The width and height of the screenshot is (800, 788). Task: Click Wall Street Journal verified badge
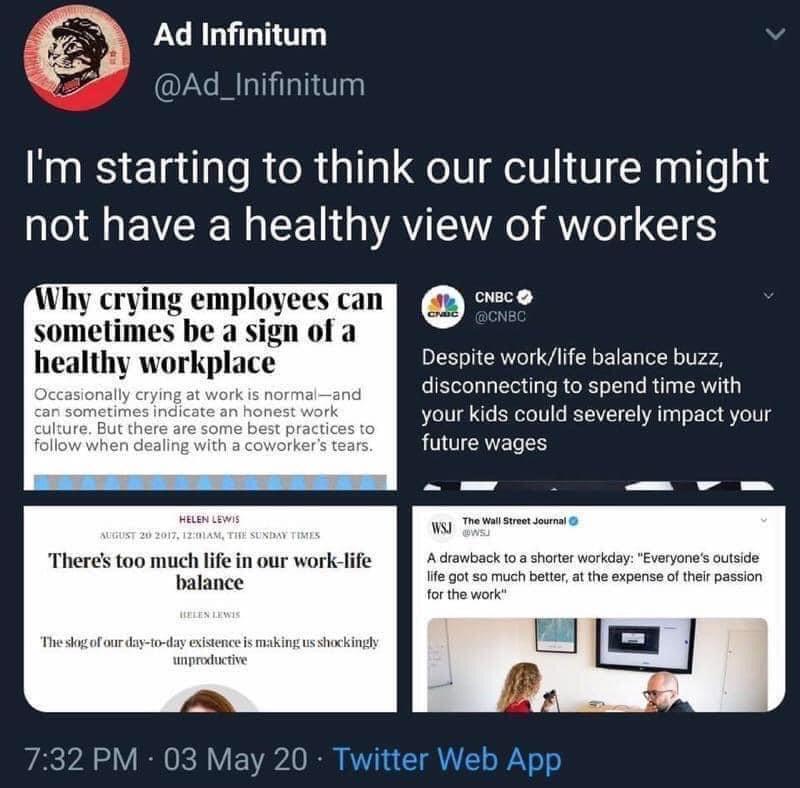tap(573, 521)
